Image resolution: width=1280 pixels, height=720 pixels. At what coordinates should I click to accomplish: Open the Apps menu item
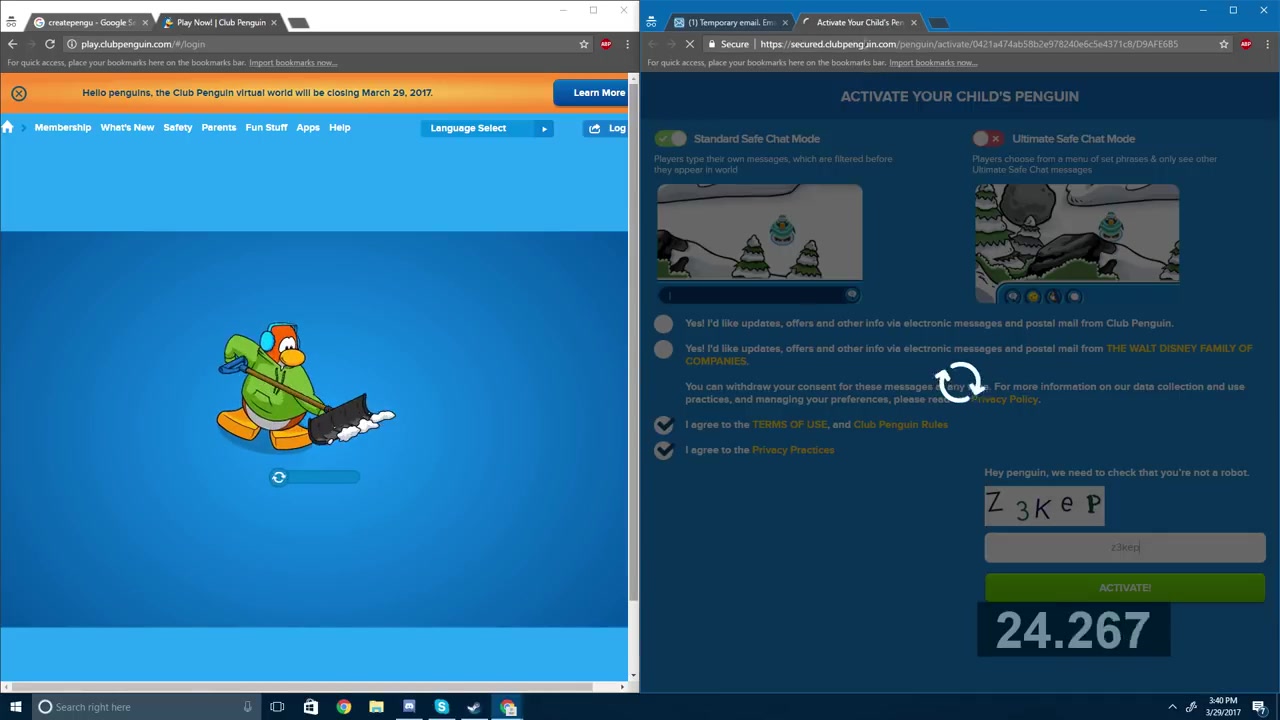(308, 128)
